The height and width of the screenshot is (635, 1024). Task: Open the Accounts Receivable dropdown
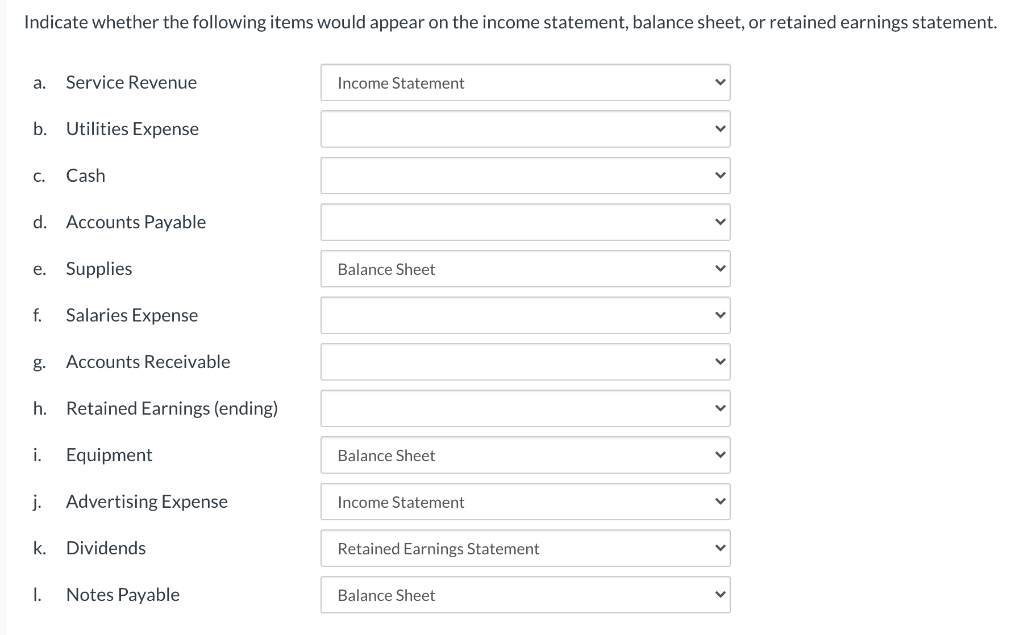pyautogui.click(x=525, y=361)
